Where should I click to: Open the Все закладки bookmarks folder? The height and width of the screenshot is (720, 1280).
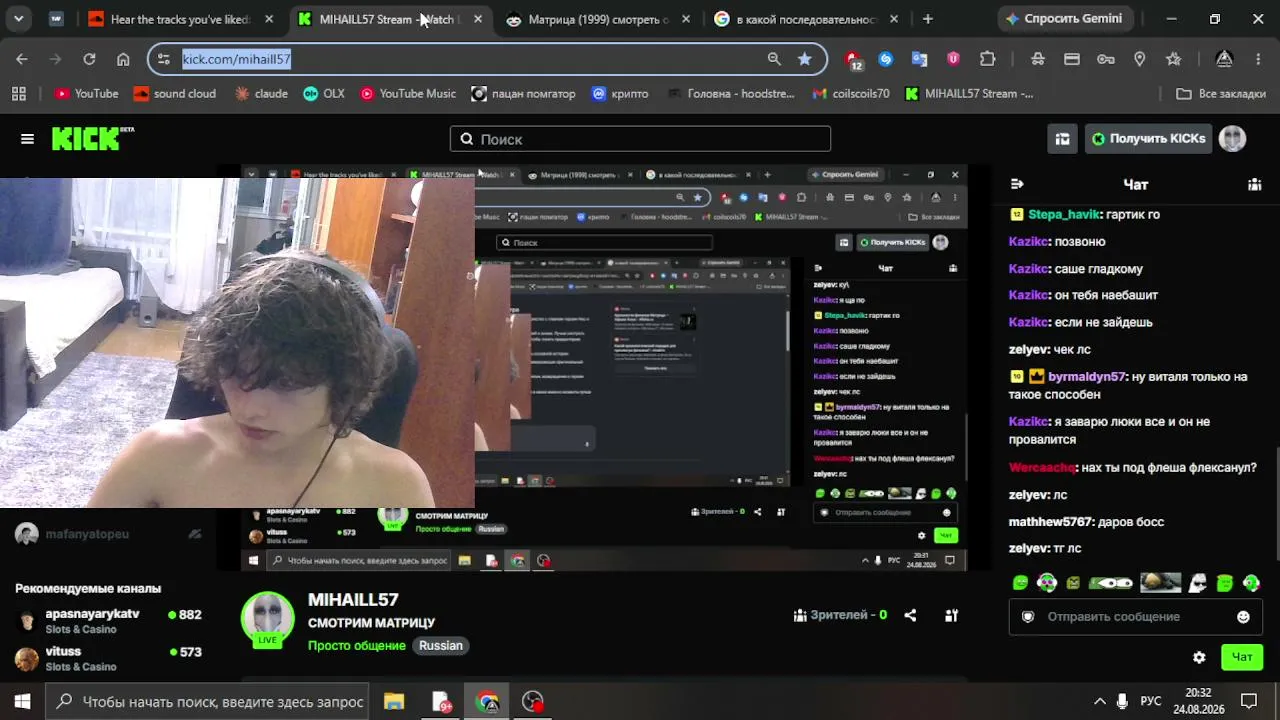(1221, 94)
